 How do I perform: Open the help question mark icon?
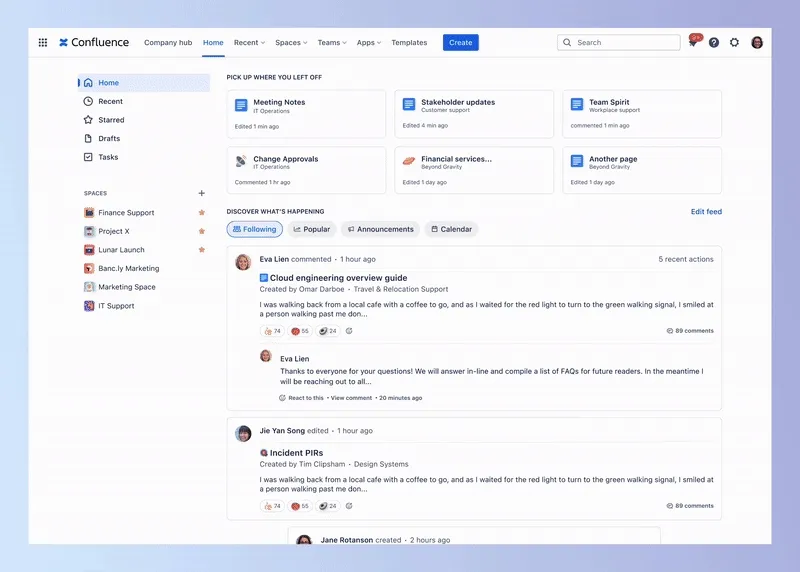714,42
